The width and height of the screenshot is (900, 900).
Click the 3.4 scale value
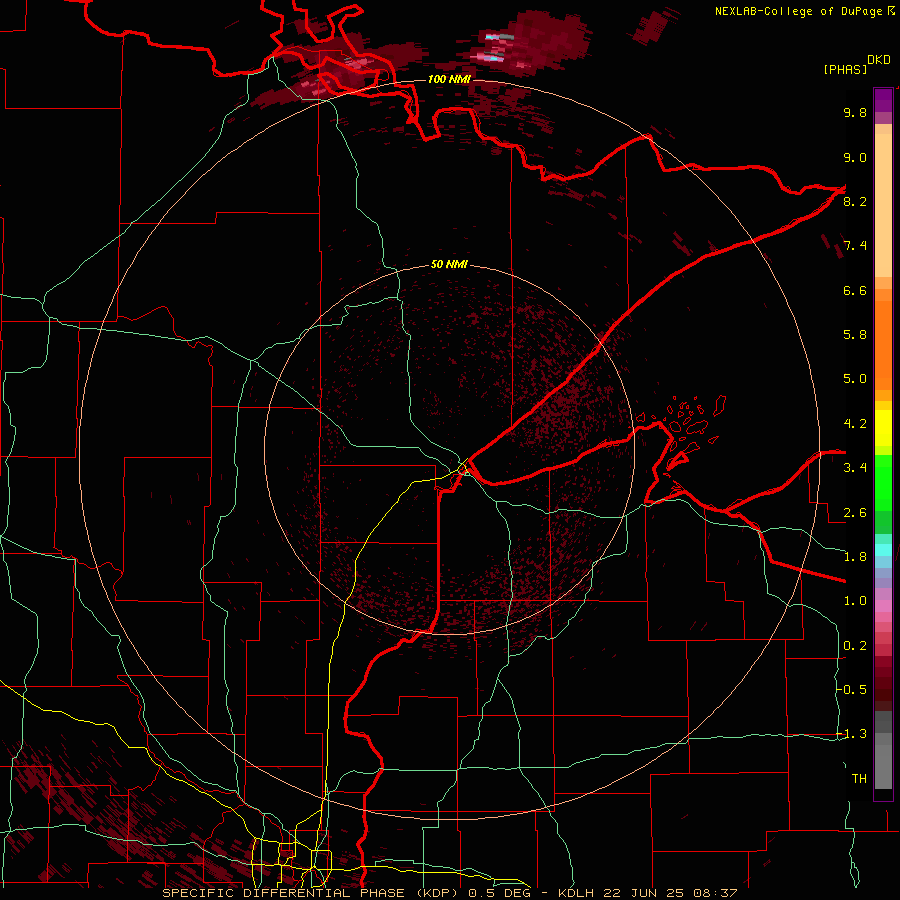pyautogui.click(x=855, y=468)
